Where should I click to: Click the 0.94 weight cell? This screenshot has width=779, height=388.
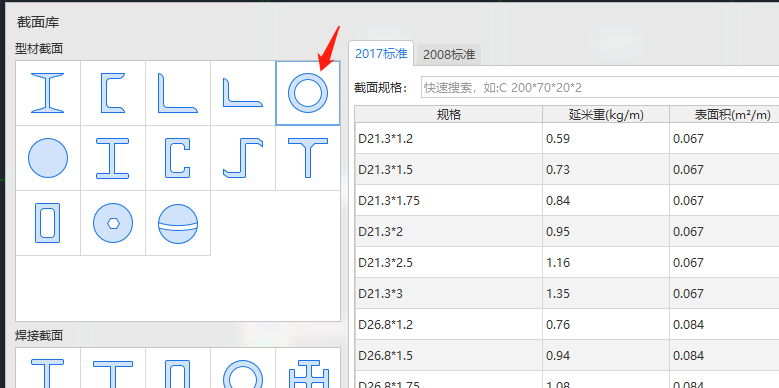point(606,356)
